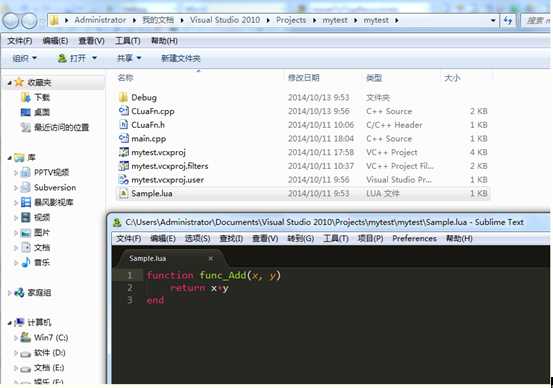
Task: Open the dropdown arrow next to 打开
Action: click(94, 58)
